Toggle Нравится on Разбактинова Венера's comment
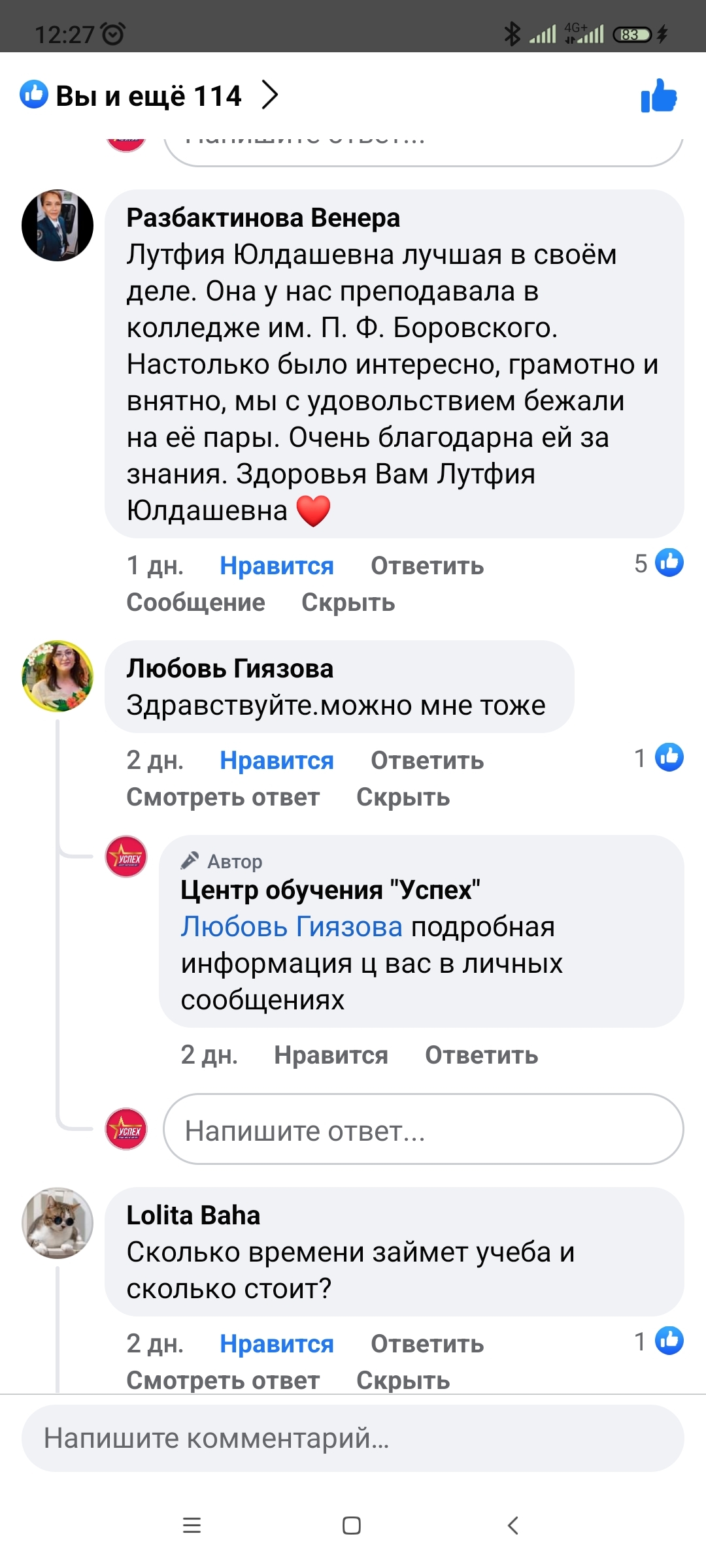This screenshot has height=1568, width=706. click(x=277, y=566)
